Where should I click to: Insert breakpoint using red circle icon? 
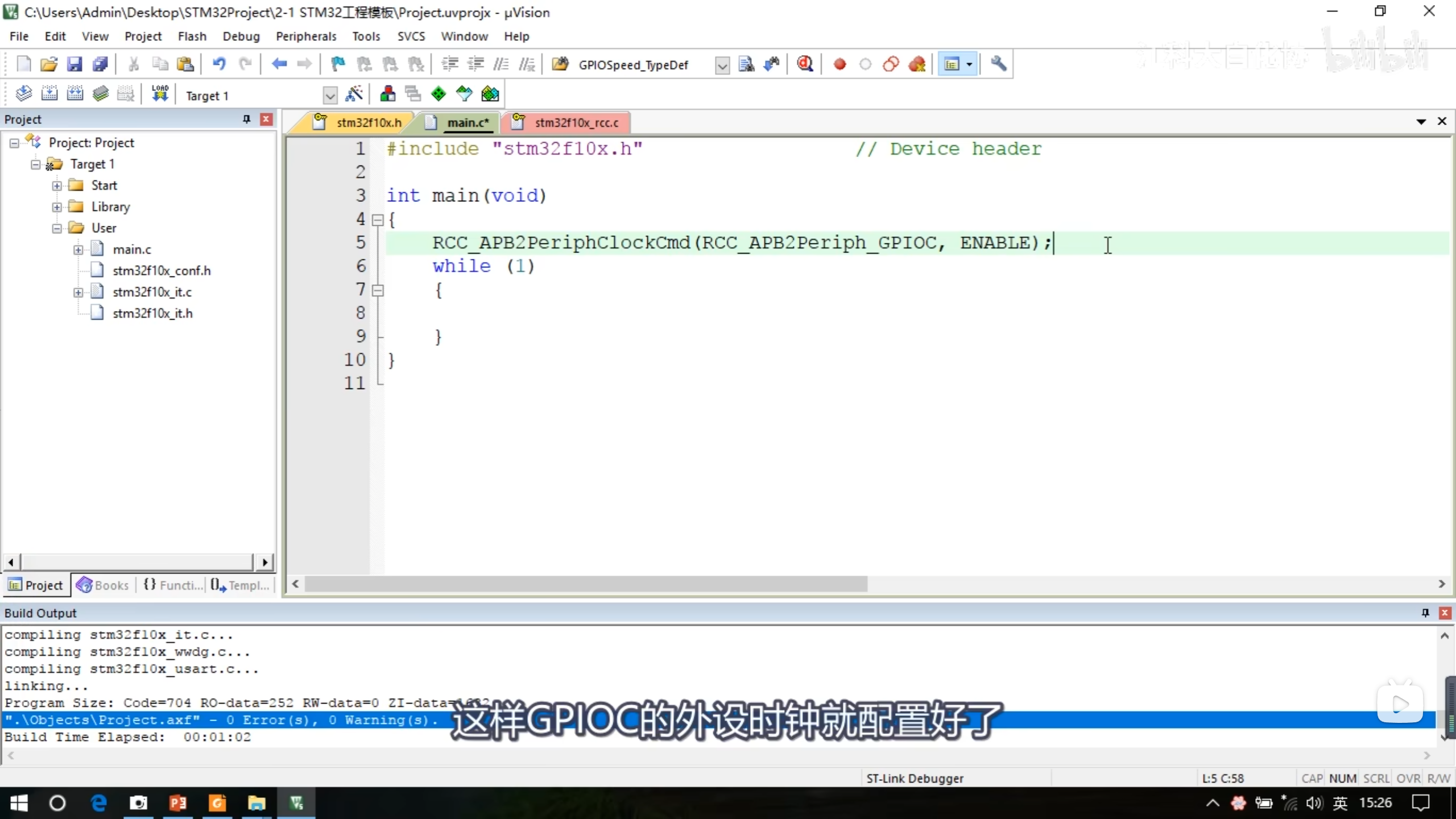pos(839,64)
